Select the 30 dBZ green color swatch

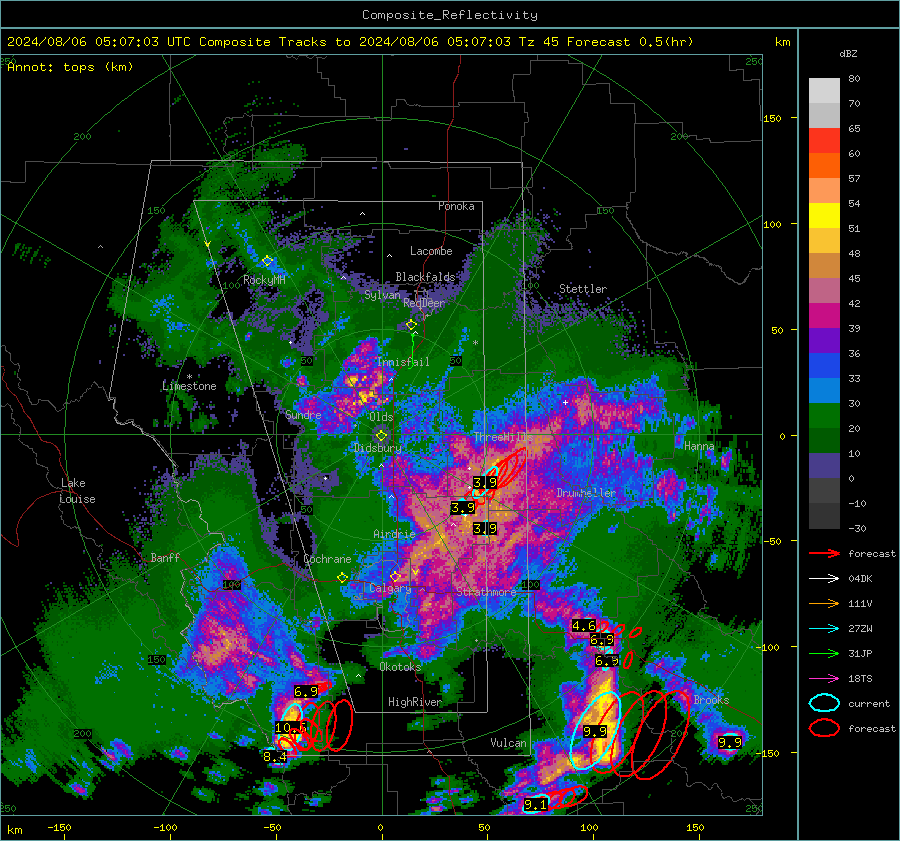[x=824, y=415]
